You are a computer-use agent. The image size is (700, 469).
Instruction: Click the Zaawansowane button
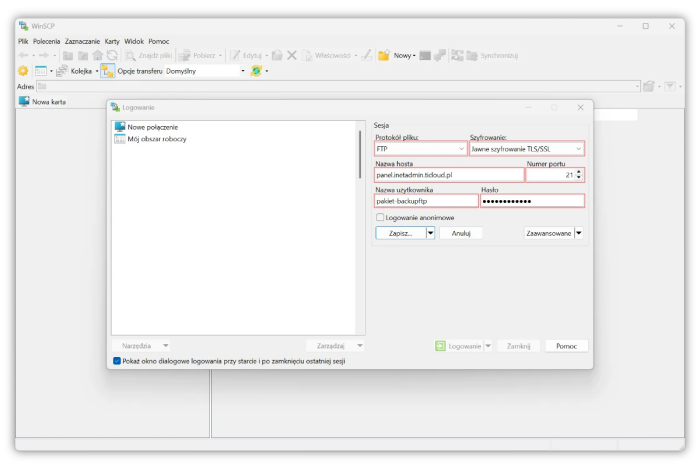pyautogui.click(x=549, y=233)
